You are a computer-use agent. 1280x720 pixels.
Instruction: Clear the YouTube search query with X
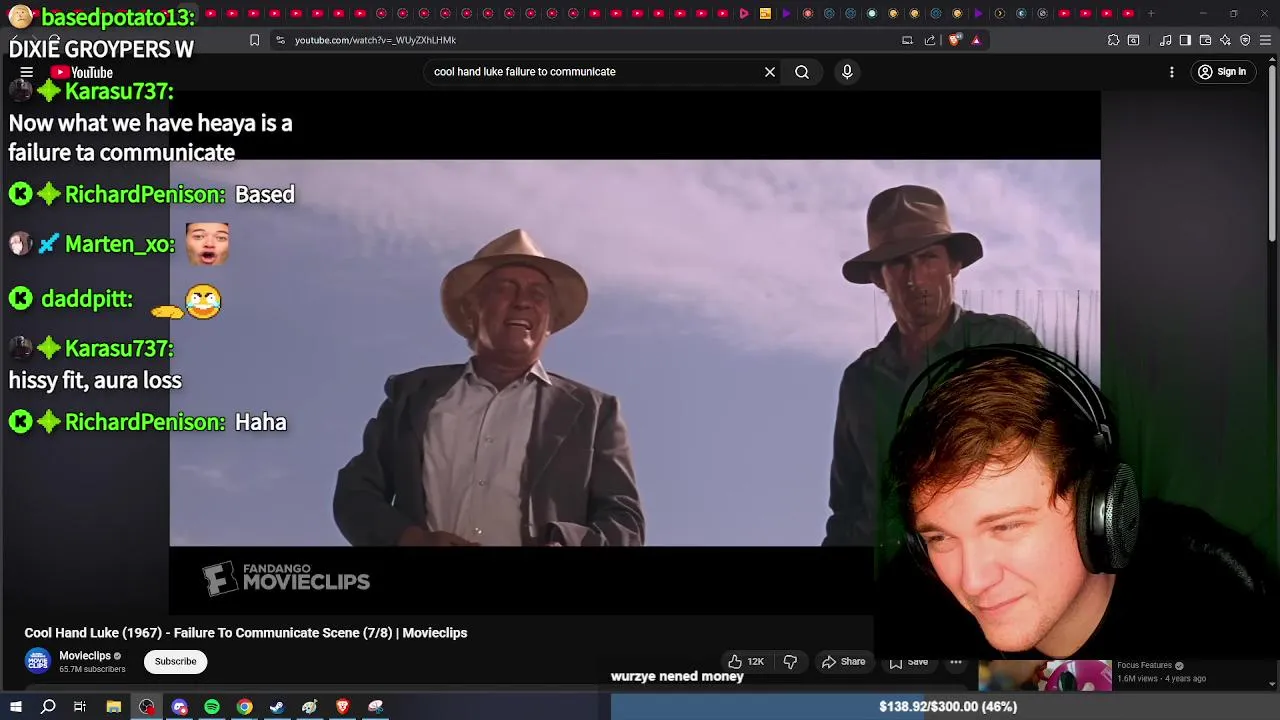coord(770,72)
